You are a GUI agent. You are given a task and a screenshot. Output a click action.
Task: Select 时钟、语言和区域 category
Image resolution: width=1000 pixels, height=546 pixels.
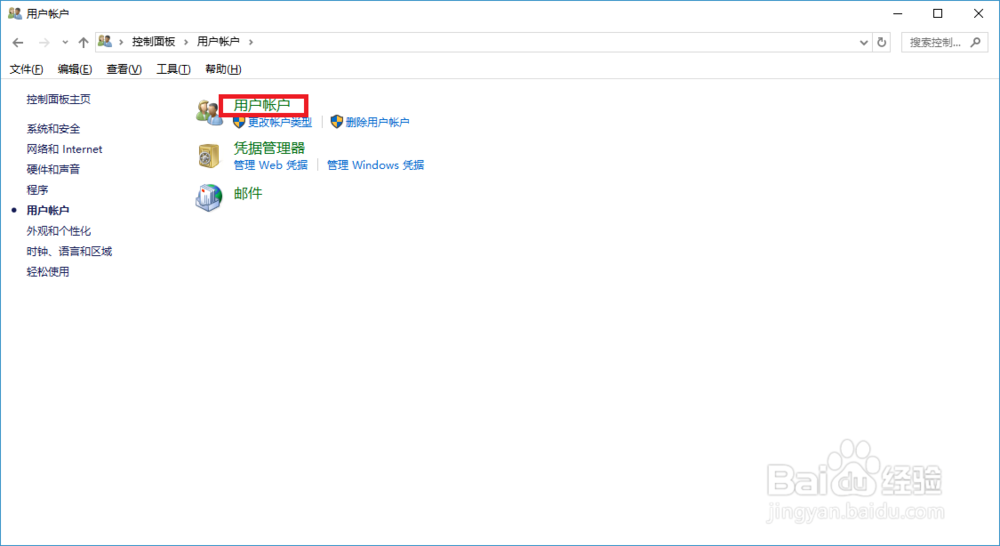click(x=70, y=251)
